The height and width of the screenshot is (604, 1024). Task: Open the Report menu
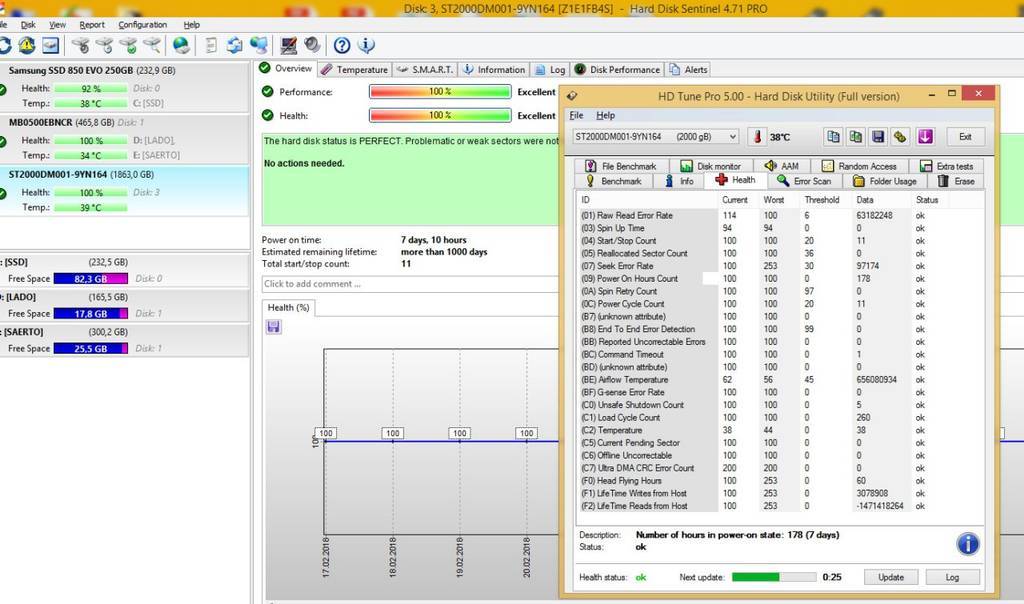tap(92, 24)
